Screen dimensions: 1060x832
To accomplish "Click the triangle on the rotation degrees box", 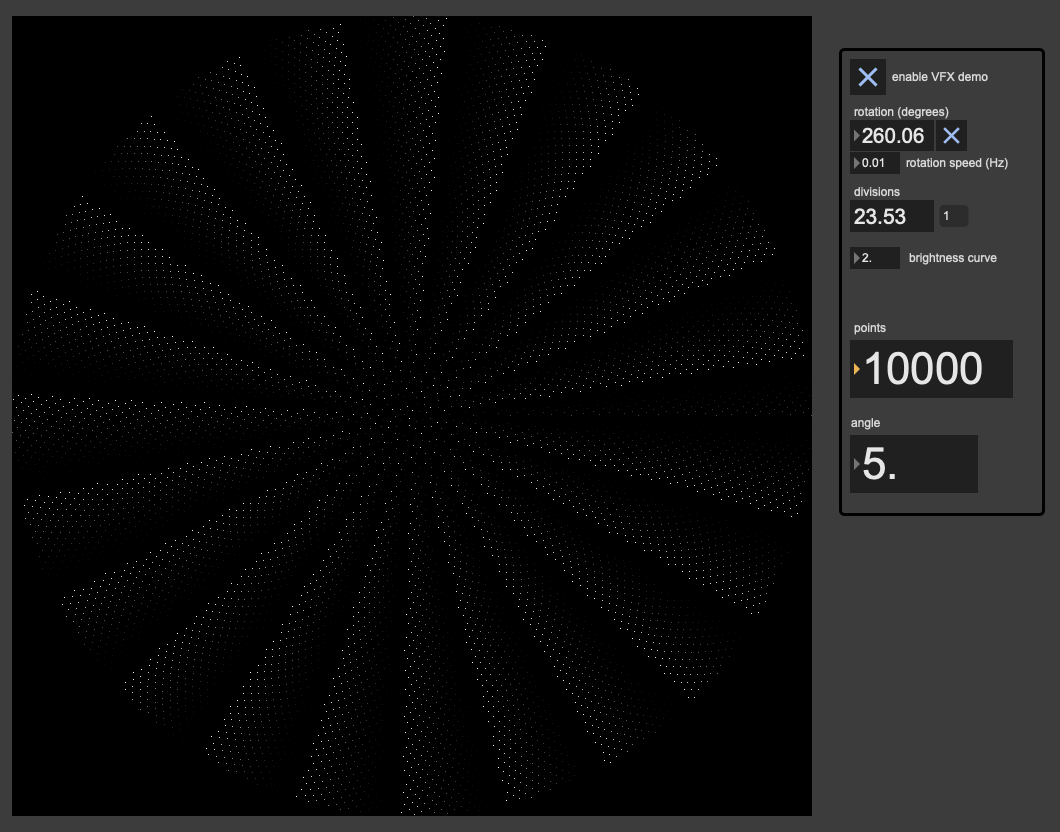I will (856, 136).
